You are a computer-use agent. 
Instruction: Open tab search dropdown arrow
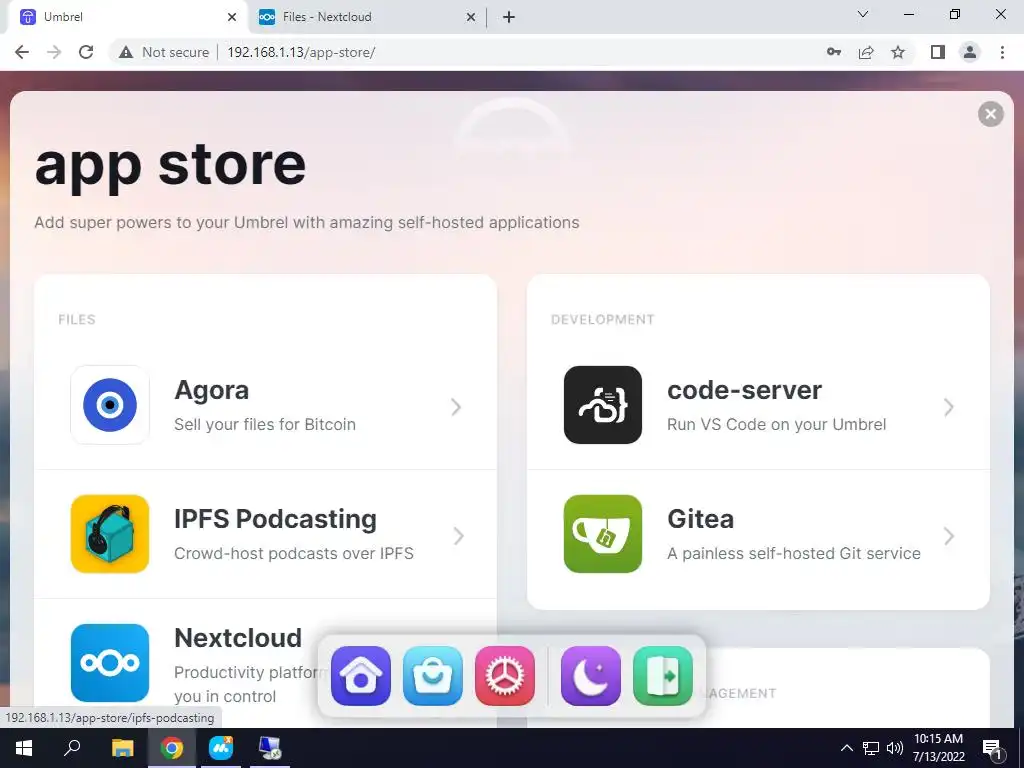tap(863, 14)
